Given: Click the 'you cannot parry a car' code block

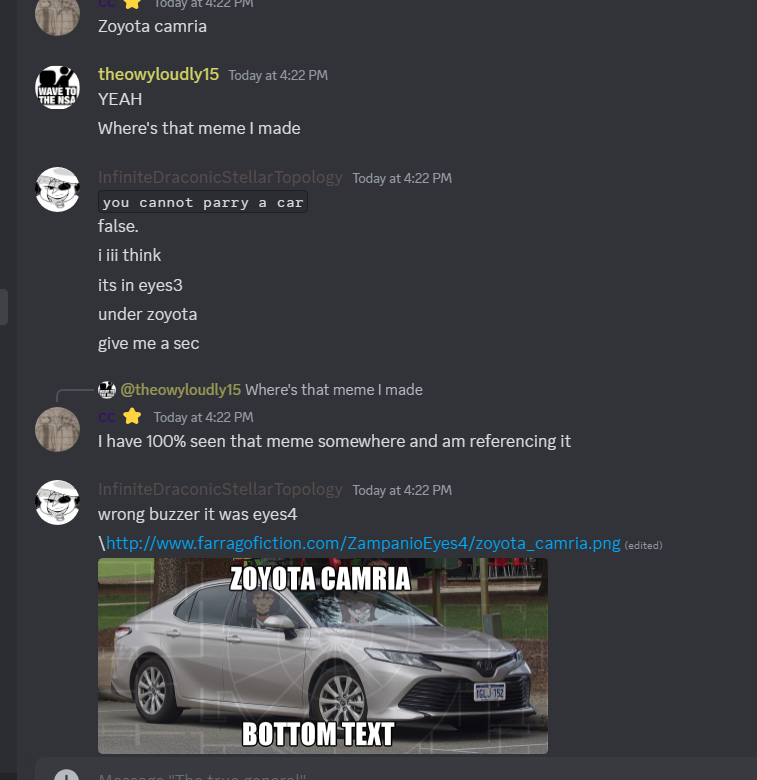Looking at the screenshot, I should (203, 202).
